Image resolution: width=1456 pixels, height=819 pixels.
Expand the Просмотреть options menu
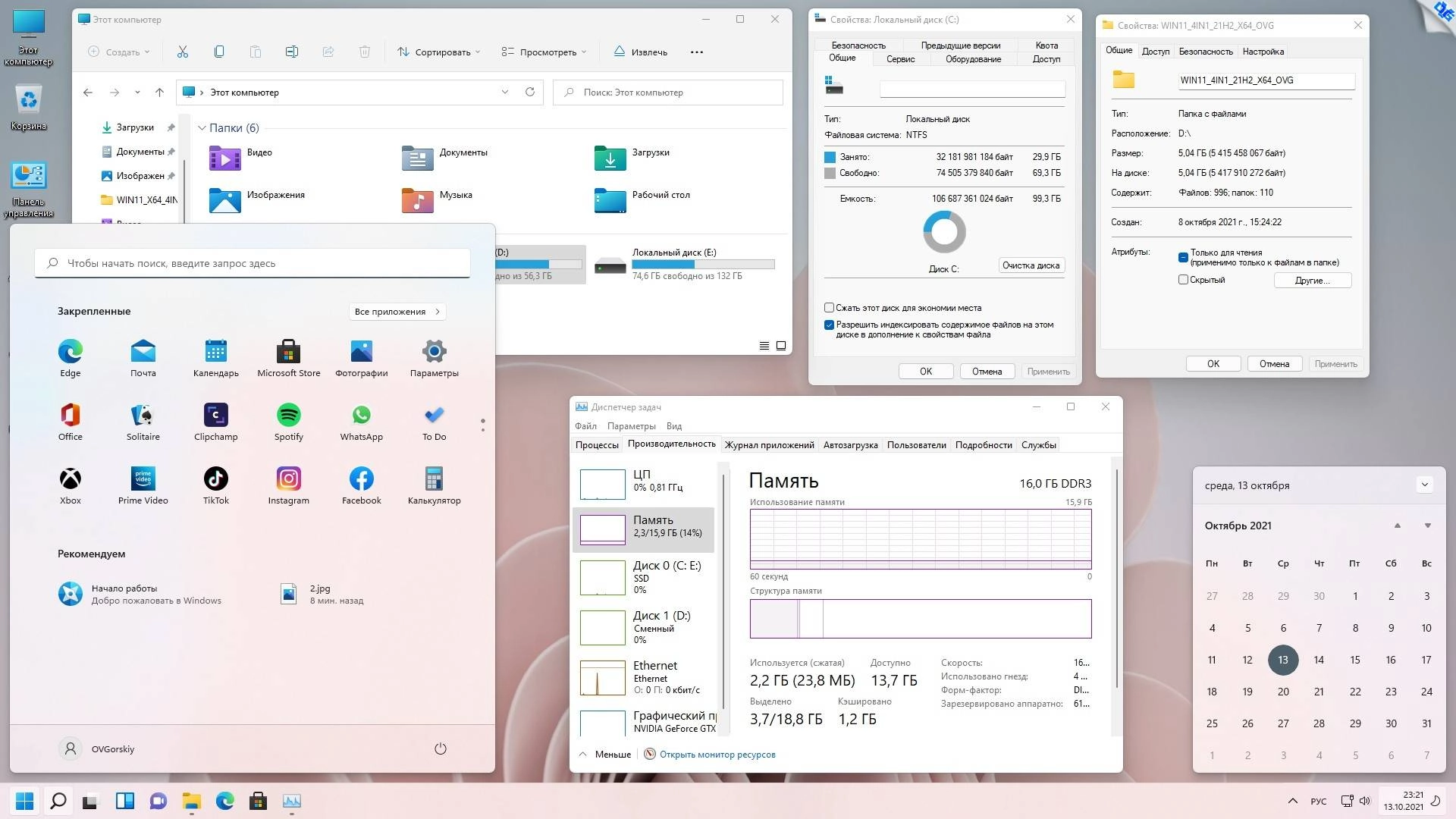(x=543, y=52)
